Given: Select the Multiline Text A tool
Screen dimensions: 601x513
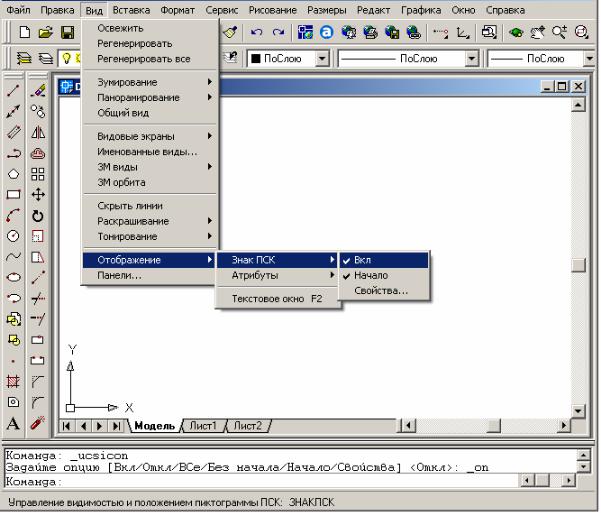Looking at the screenshot, I should point(13,423).
